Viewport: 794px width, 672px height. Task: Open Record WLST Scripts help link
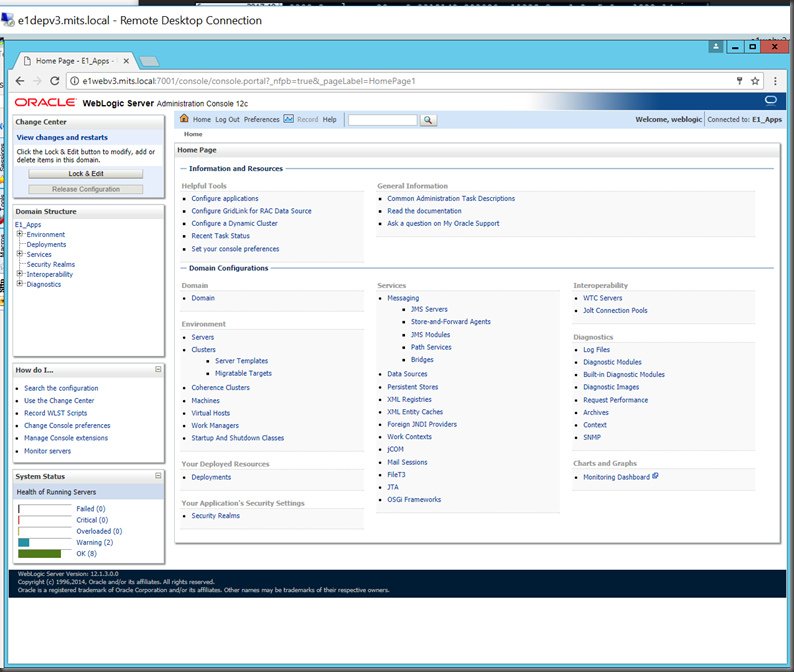56,413
